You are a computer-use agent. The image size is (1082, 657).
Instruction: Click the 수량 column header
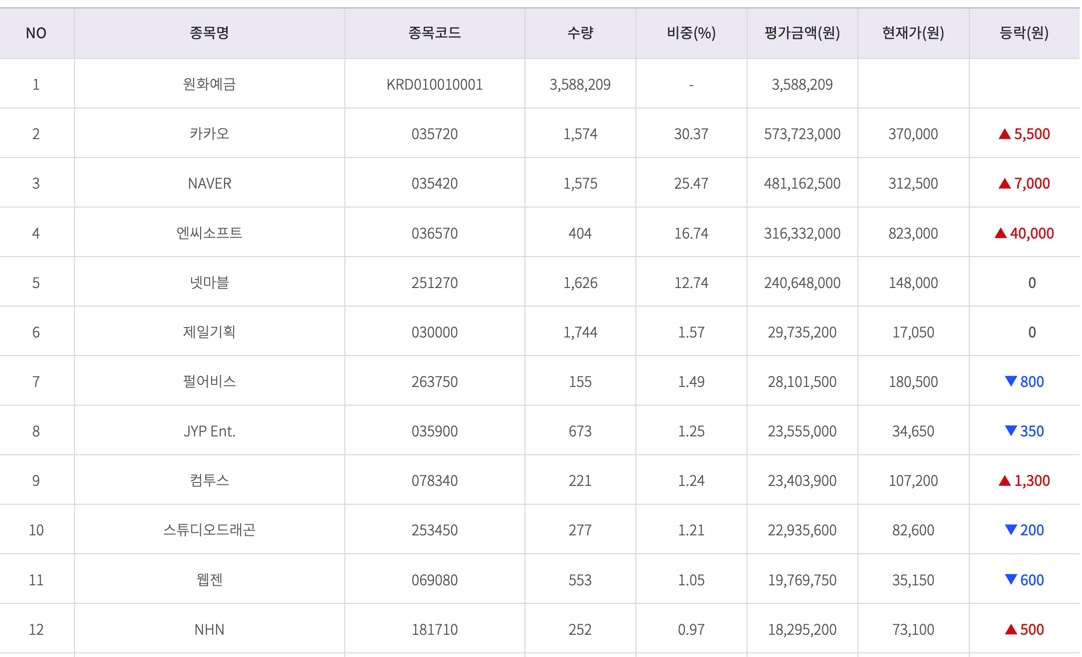[x=580, y=32]
